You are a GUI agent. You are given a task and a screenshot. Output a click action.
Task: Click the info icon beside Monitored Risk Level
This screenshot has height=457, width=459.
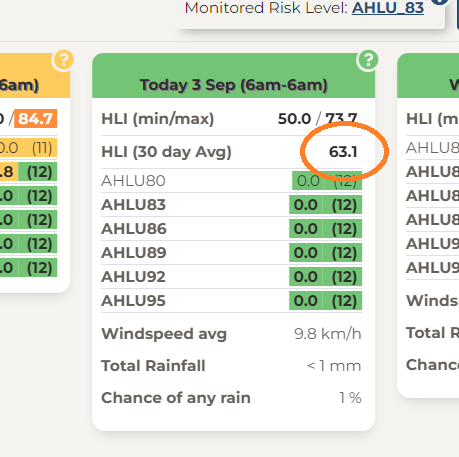(x=439, y=2)
